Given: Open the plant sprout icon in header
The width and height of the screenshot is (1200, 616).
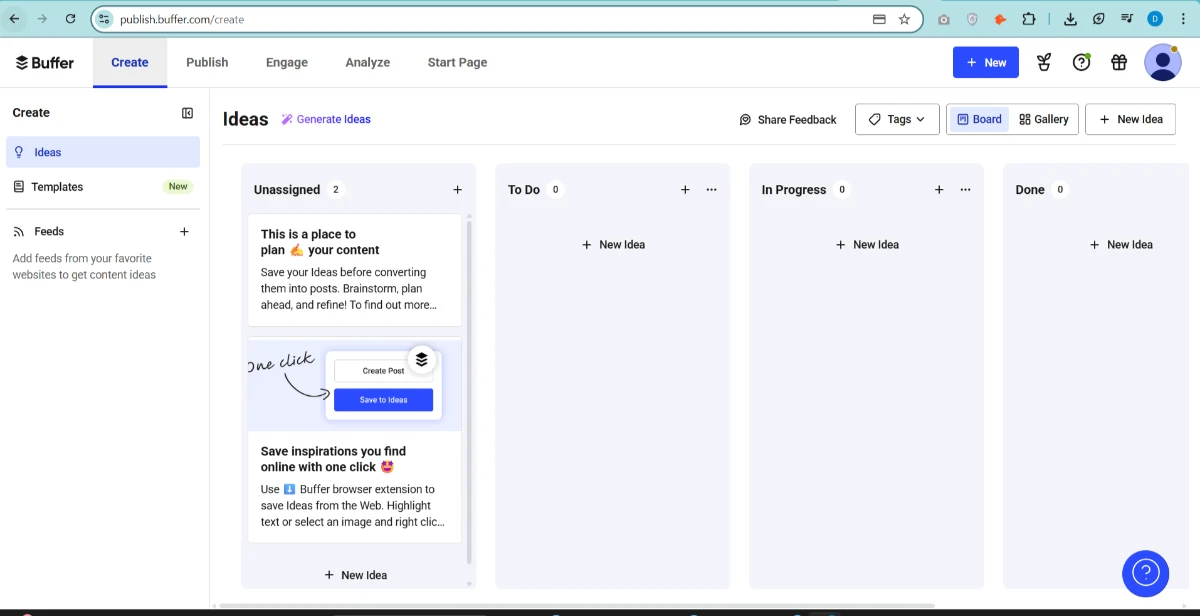Looking at the screenshot, I should coord(1044,62).
